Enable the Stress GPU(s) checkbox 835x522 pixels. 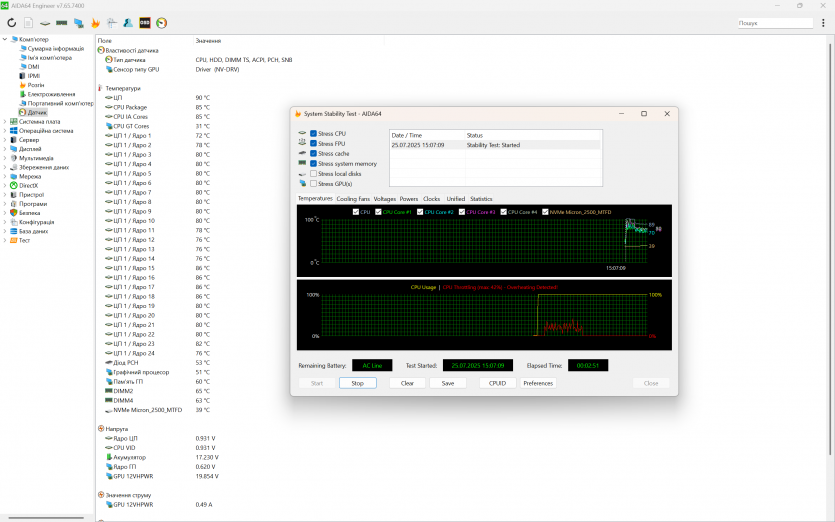pyautogui.click(x=314, y=183)
